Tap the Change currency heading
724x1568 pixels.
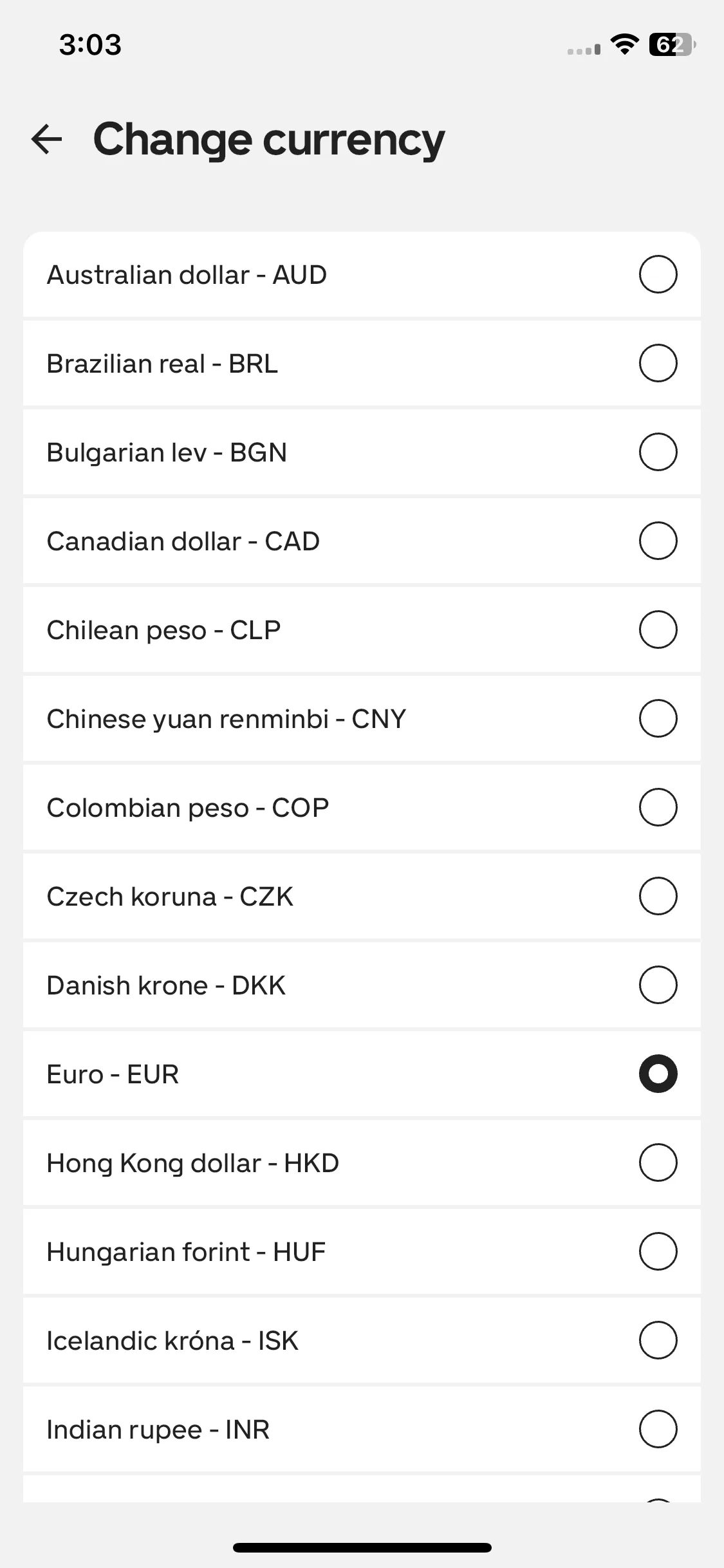click(269, 140)
